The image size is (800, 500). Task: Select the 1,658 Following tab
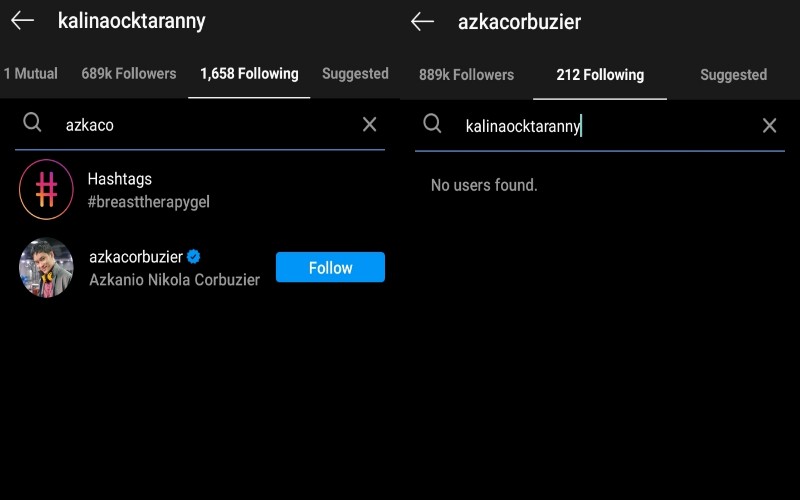pyautogui.click(x=249, y=74)
